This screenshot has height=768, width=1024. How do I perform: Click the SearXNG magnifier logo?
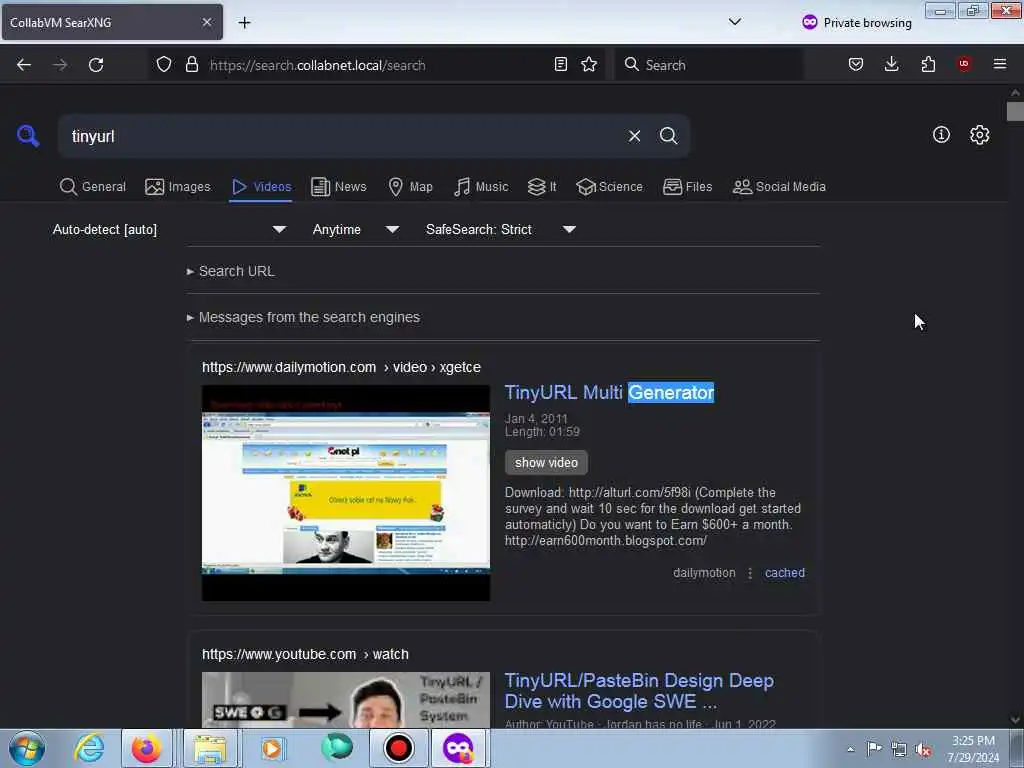click(28, 136)
